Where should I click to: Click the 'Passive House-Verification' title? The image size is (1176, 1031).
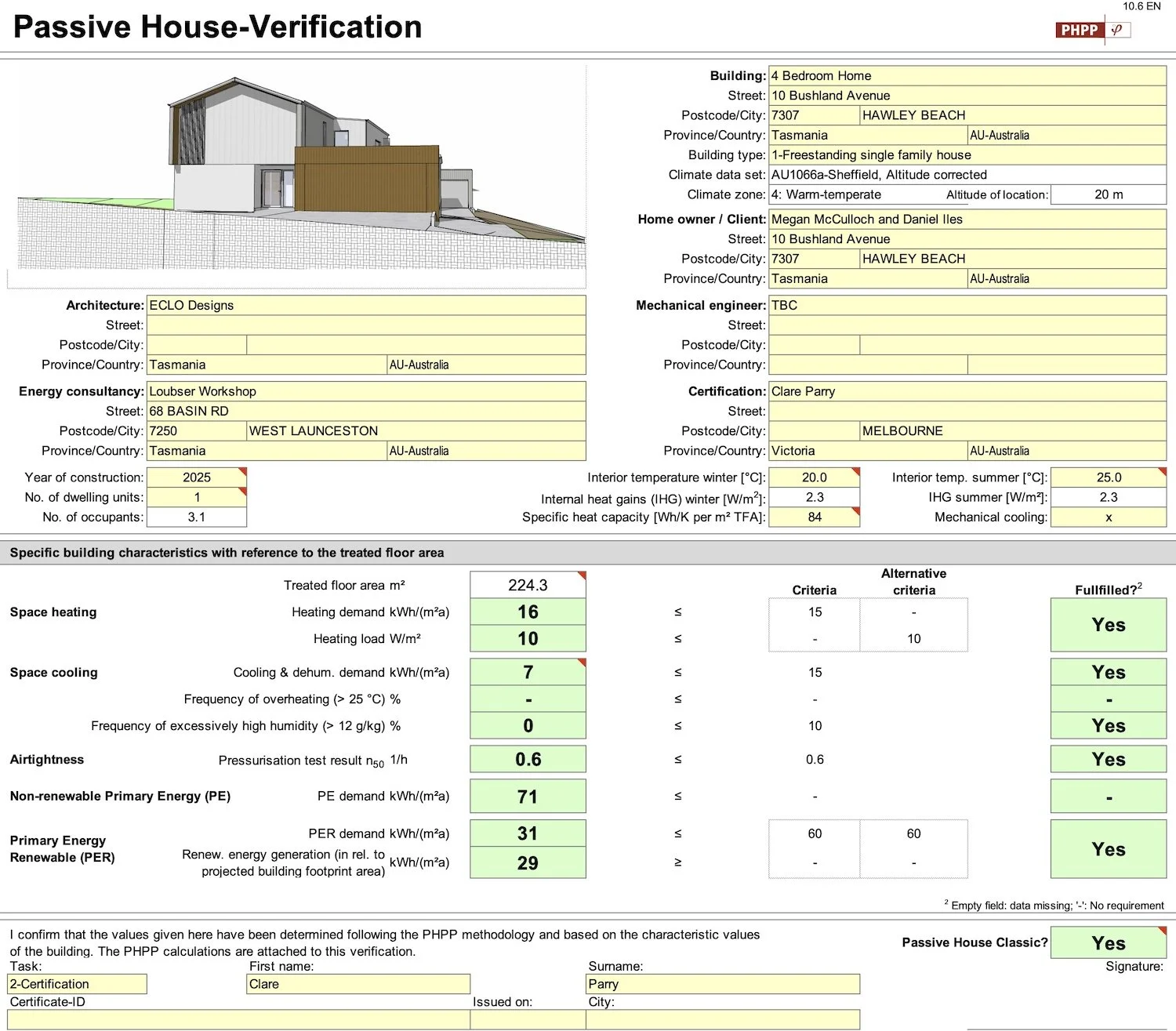pyautogui.click(x=218, y=27)
